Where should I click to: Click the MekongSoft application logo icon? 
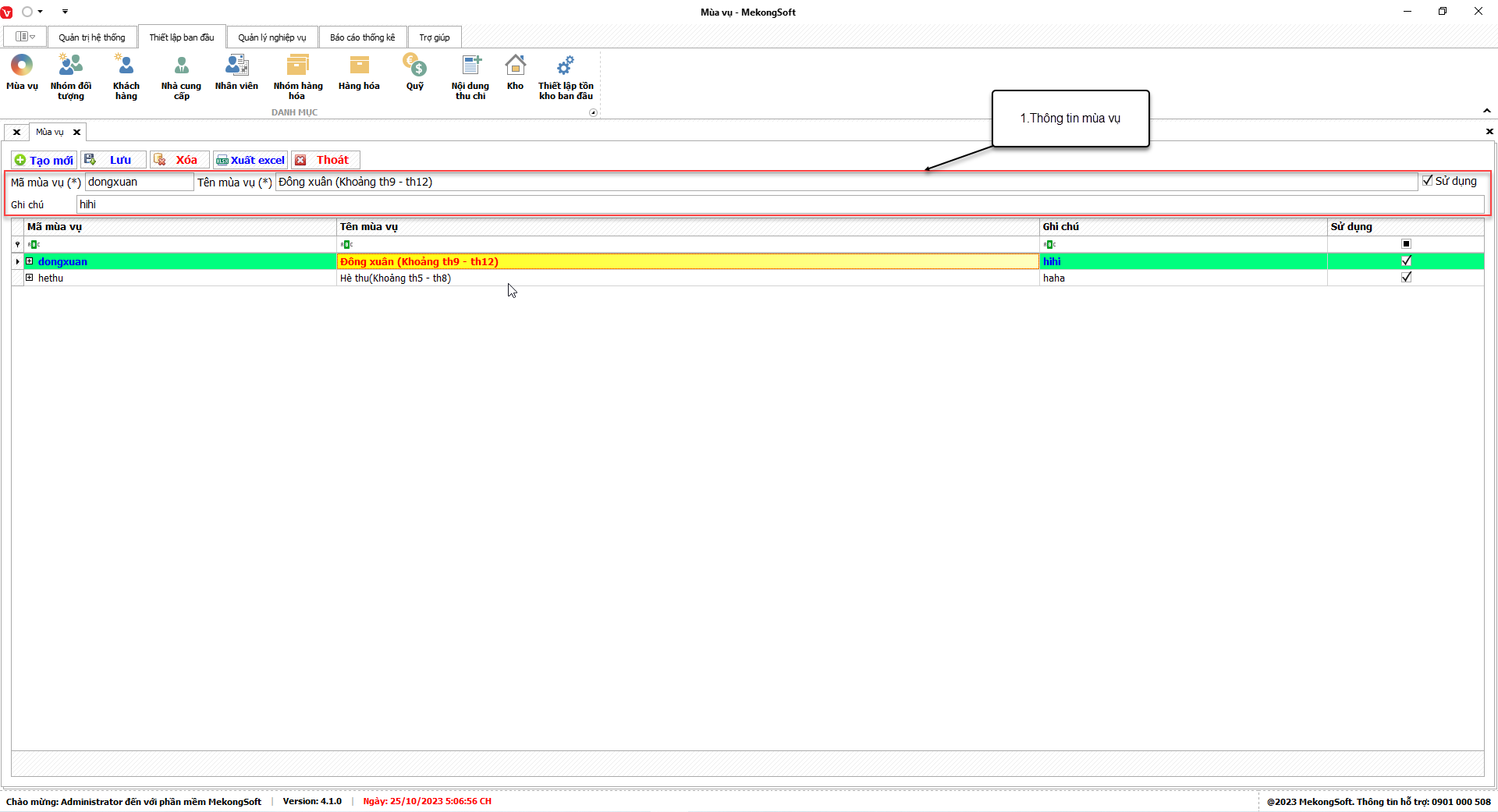[7, 12]
